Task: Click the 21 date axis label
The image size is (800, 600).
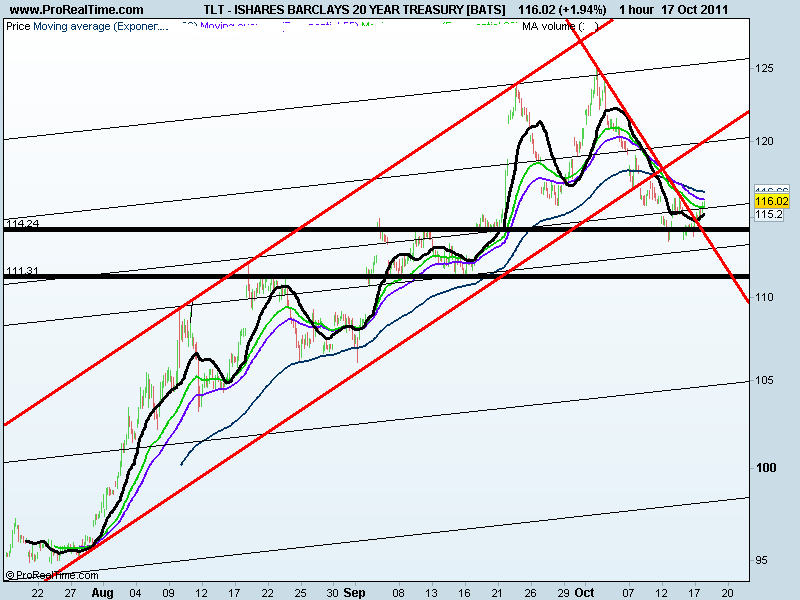Action: tap(497, 592)
